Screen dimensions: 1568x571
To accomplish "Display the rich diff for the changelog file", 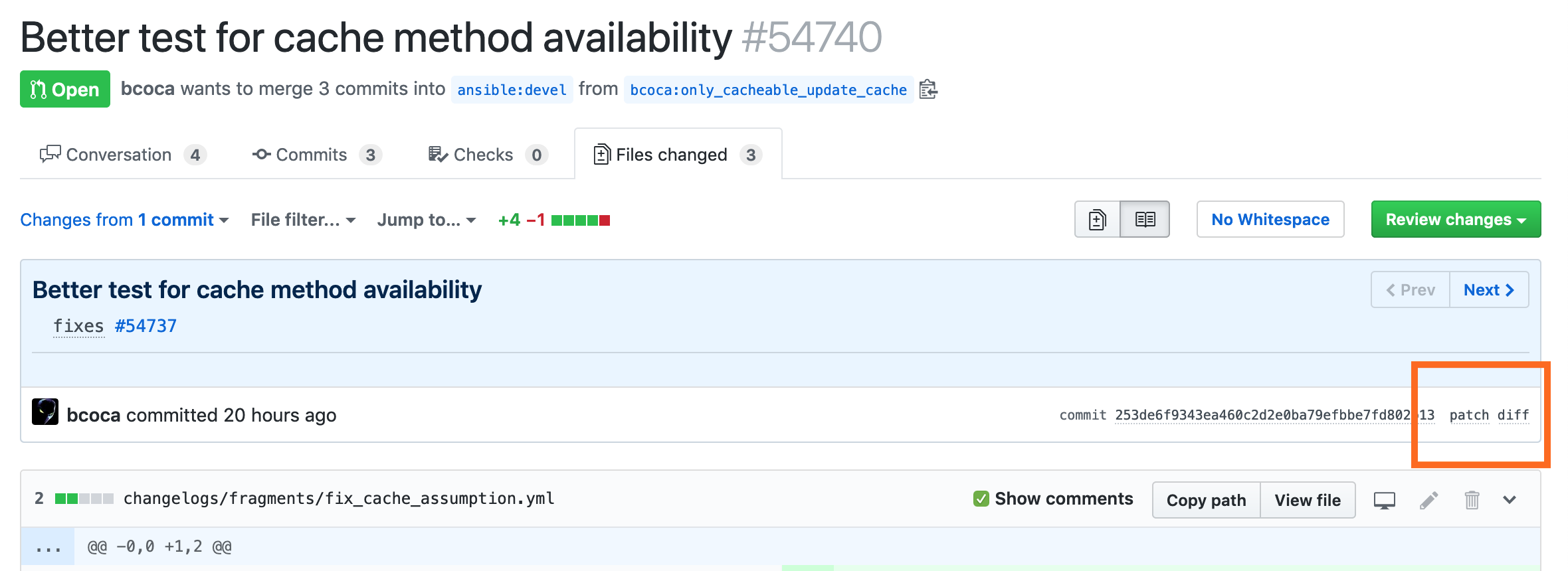I will click(1385, 500).
